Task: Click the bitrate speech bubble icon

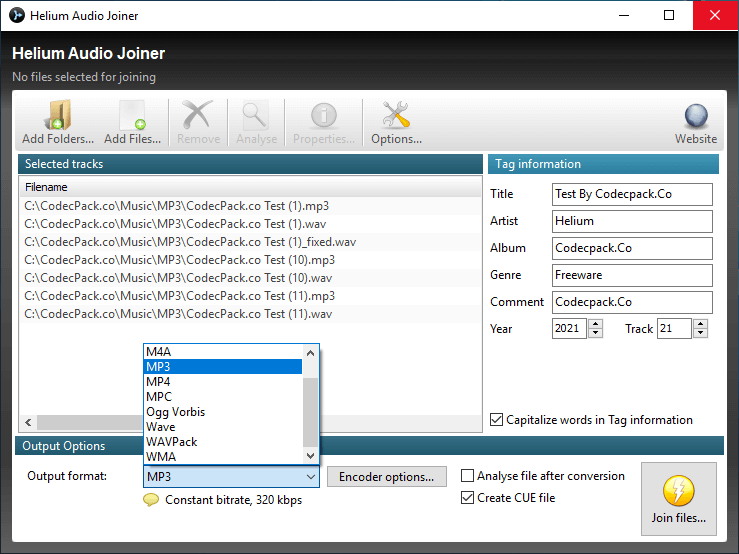Action: 151,500
